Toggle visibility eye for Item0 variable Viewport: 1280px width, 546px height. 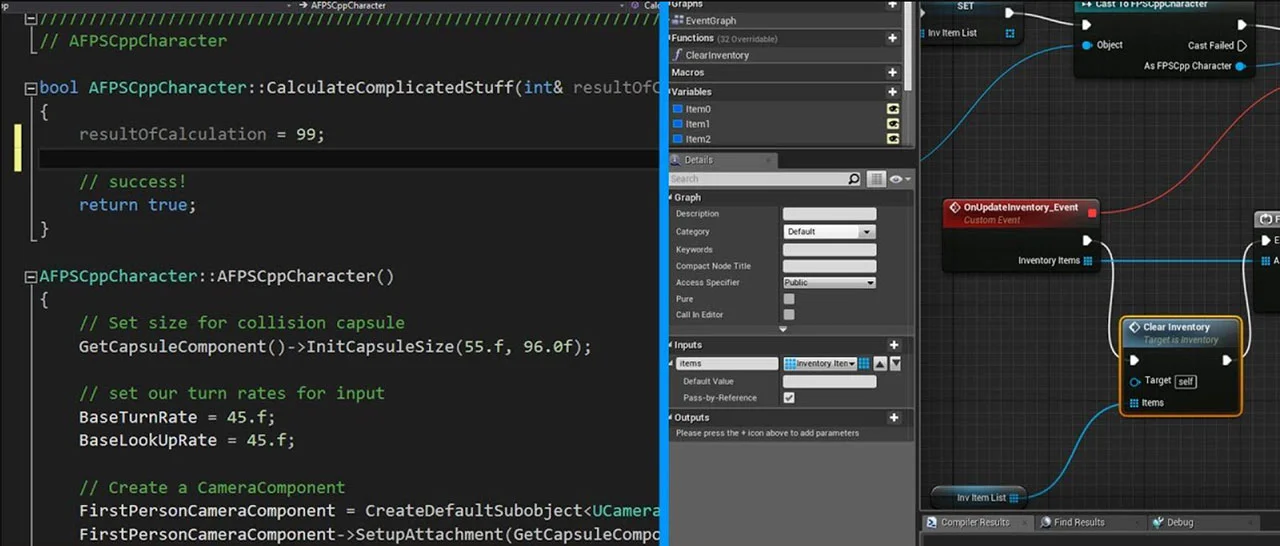coord(893,109)
